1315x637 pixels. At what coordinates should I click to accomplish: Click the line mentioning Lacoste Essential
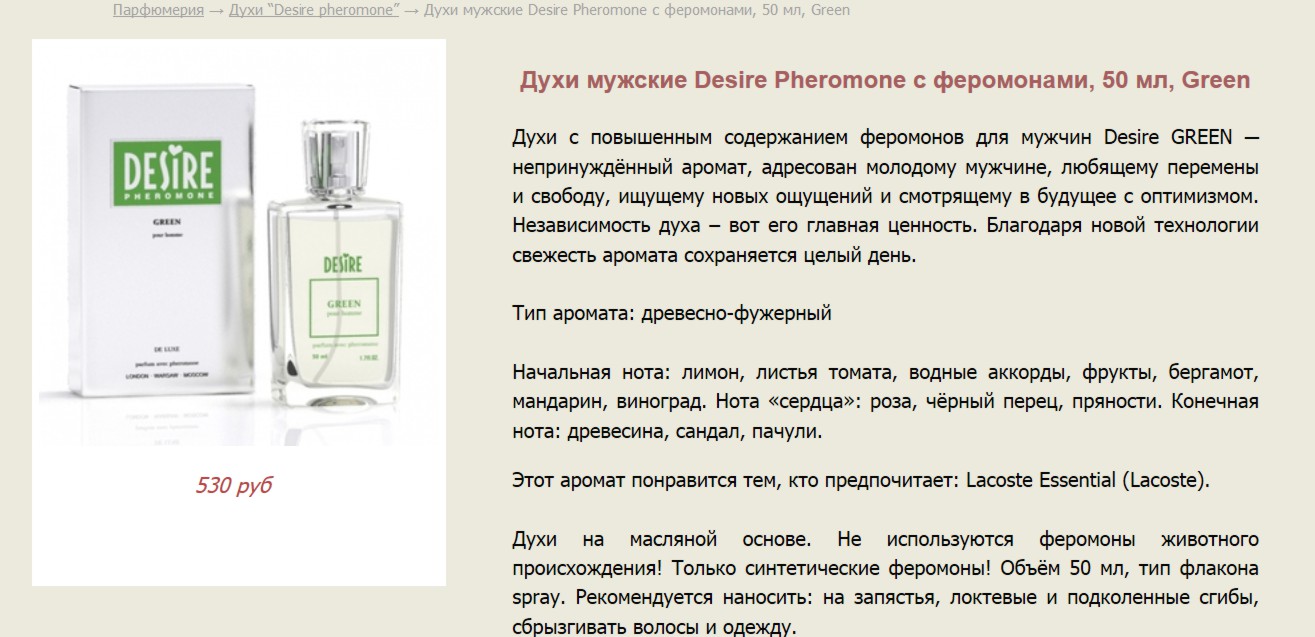[860, 480]
